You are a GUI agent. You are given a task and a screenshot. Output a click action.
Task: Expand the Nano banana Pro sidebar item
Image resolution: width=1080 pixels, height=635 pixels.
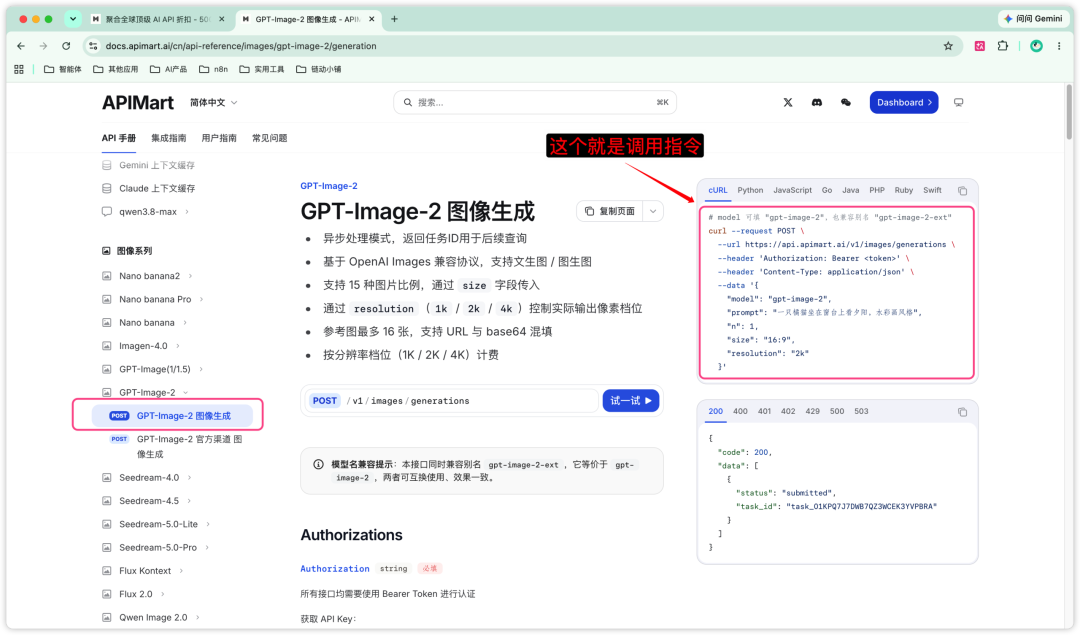pyautogui.click(x=202, y=300)
